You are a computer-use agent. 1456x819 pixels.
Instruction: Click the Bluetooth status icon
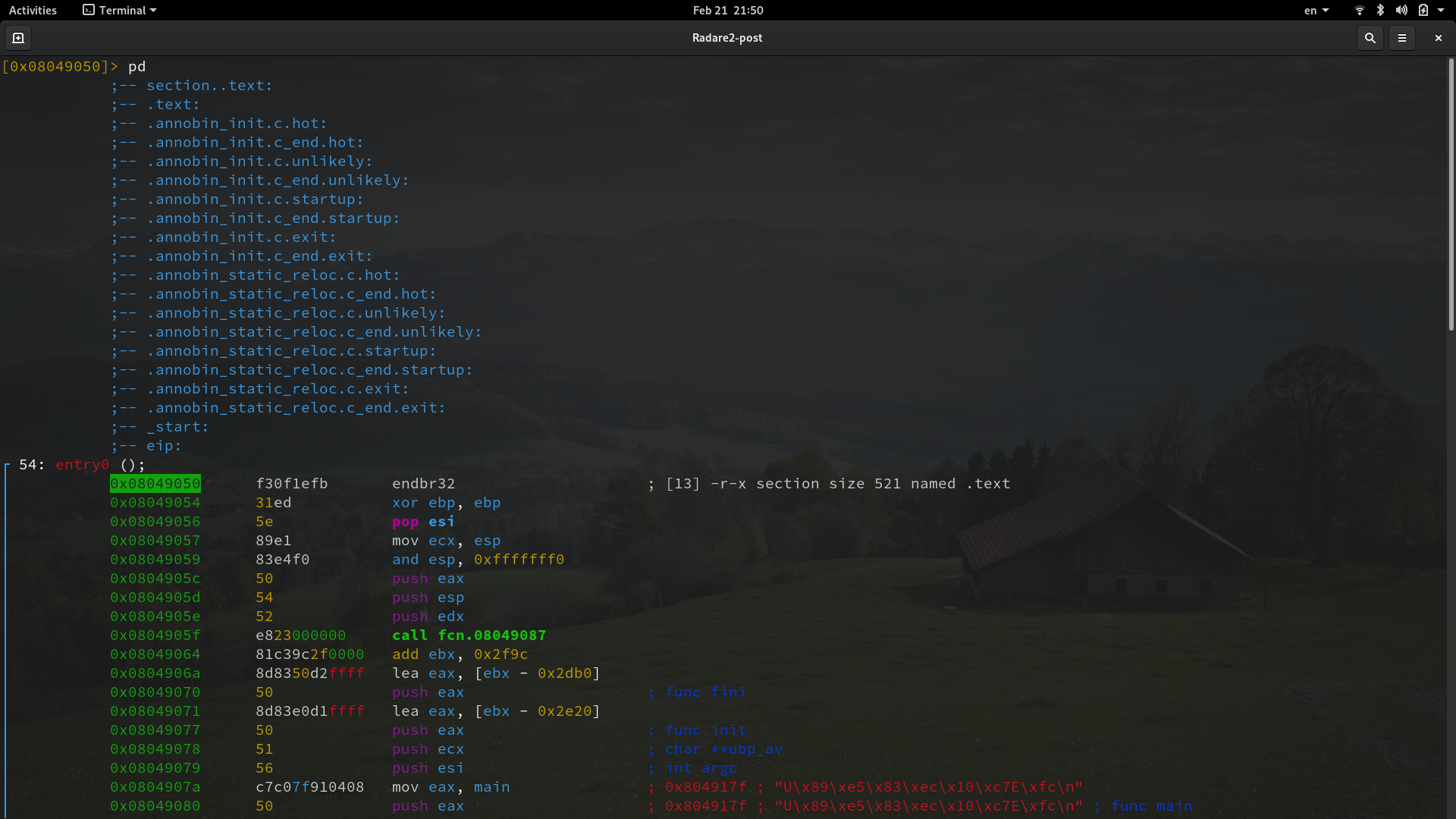tap(1380, 11)
